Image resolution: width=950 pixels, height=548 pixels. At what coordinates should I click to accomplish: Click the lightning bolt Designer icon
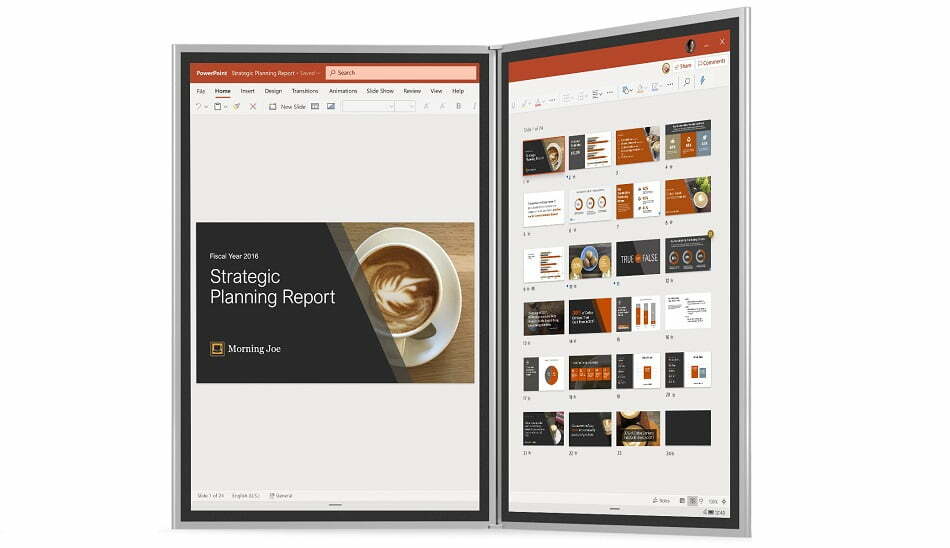702,80
